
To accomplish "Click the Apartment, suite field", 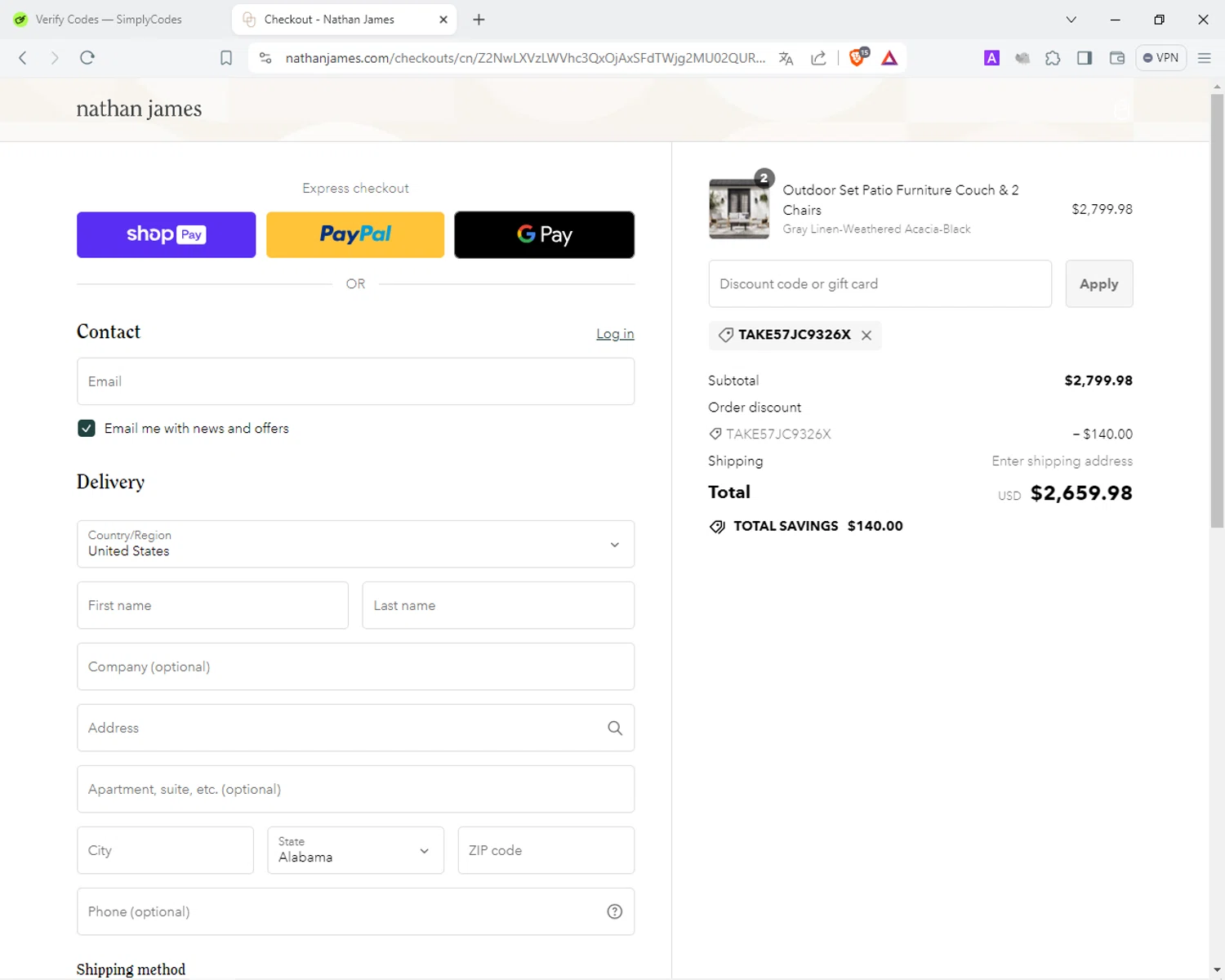I will click(x=355, y=789).
